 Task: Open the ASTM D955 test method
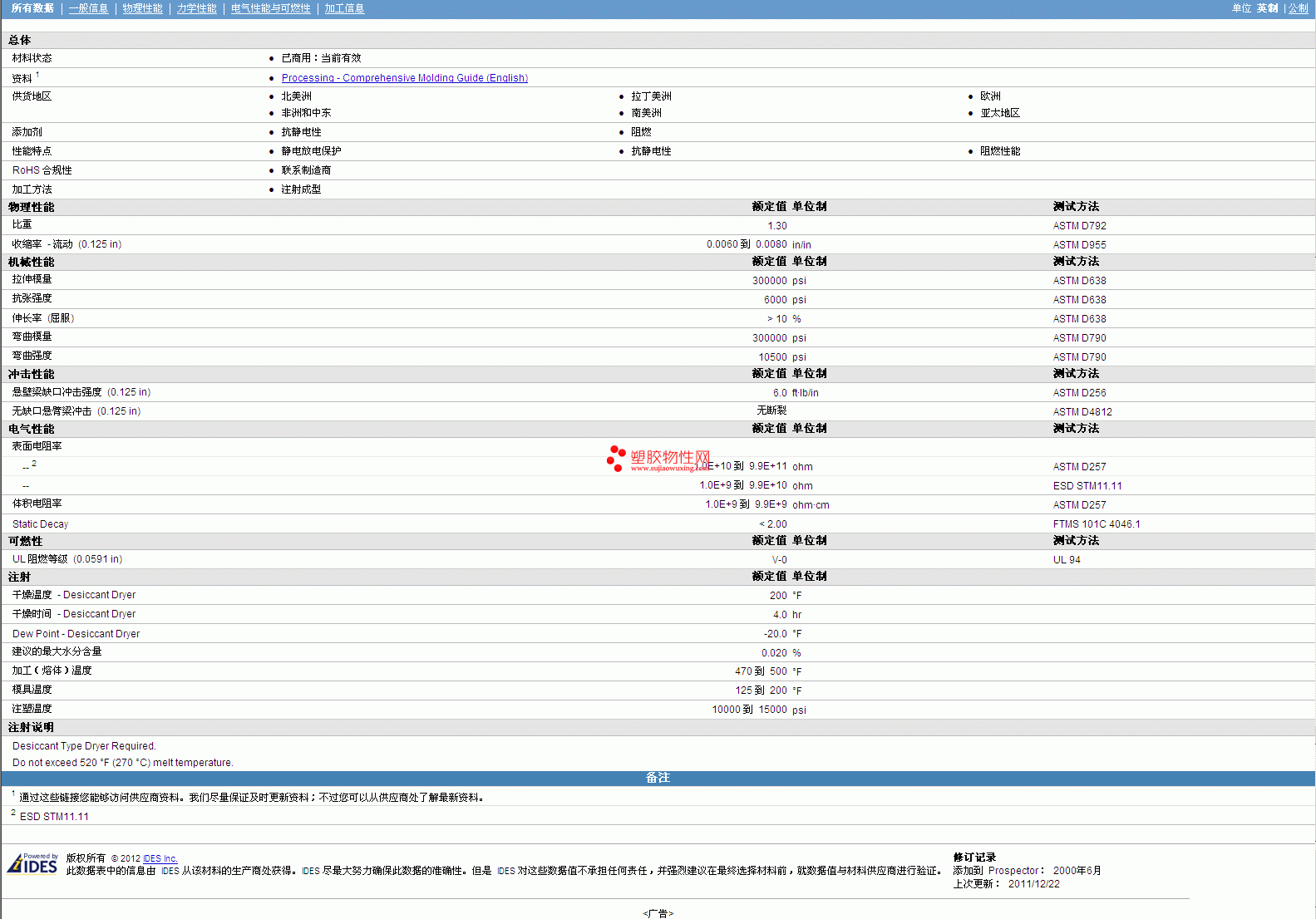click(x=1079, y=245)
